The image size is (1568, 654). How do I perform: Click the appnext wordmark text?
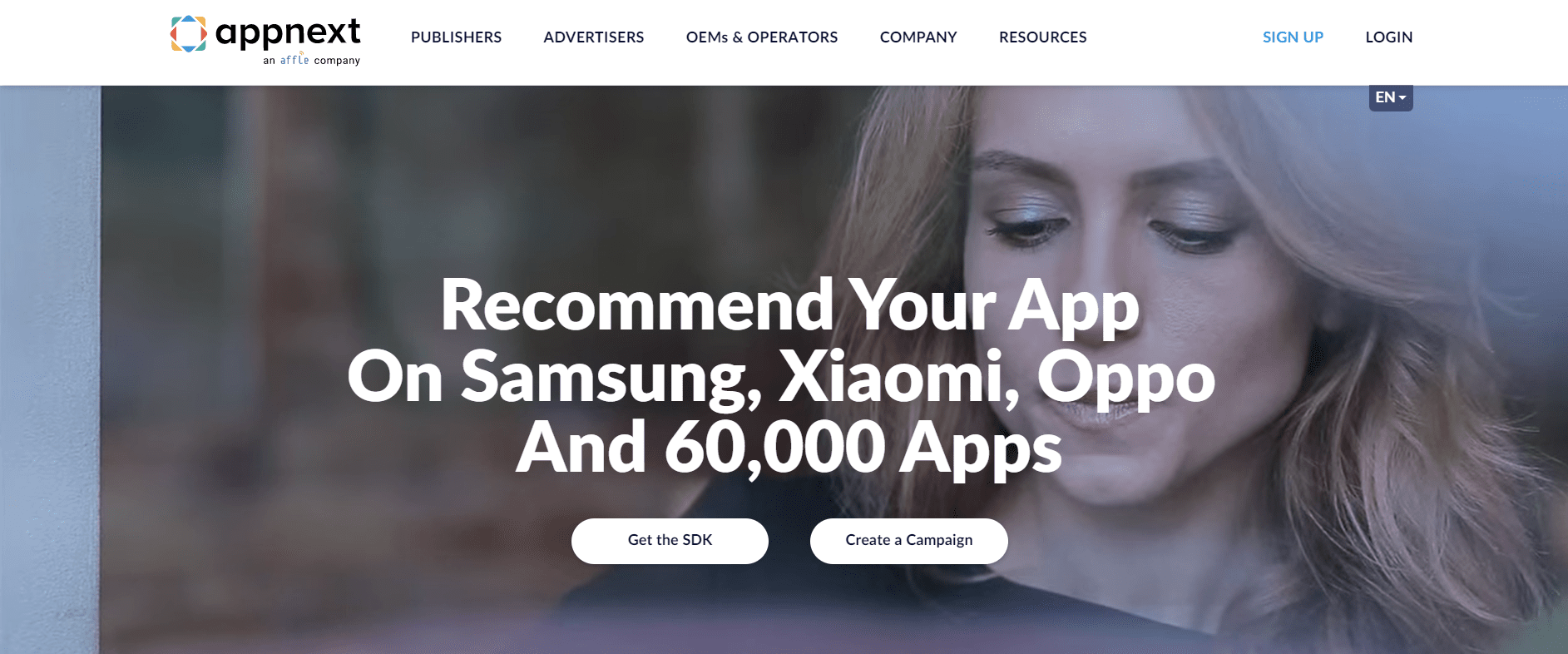click(x=288, y=33)
